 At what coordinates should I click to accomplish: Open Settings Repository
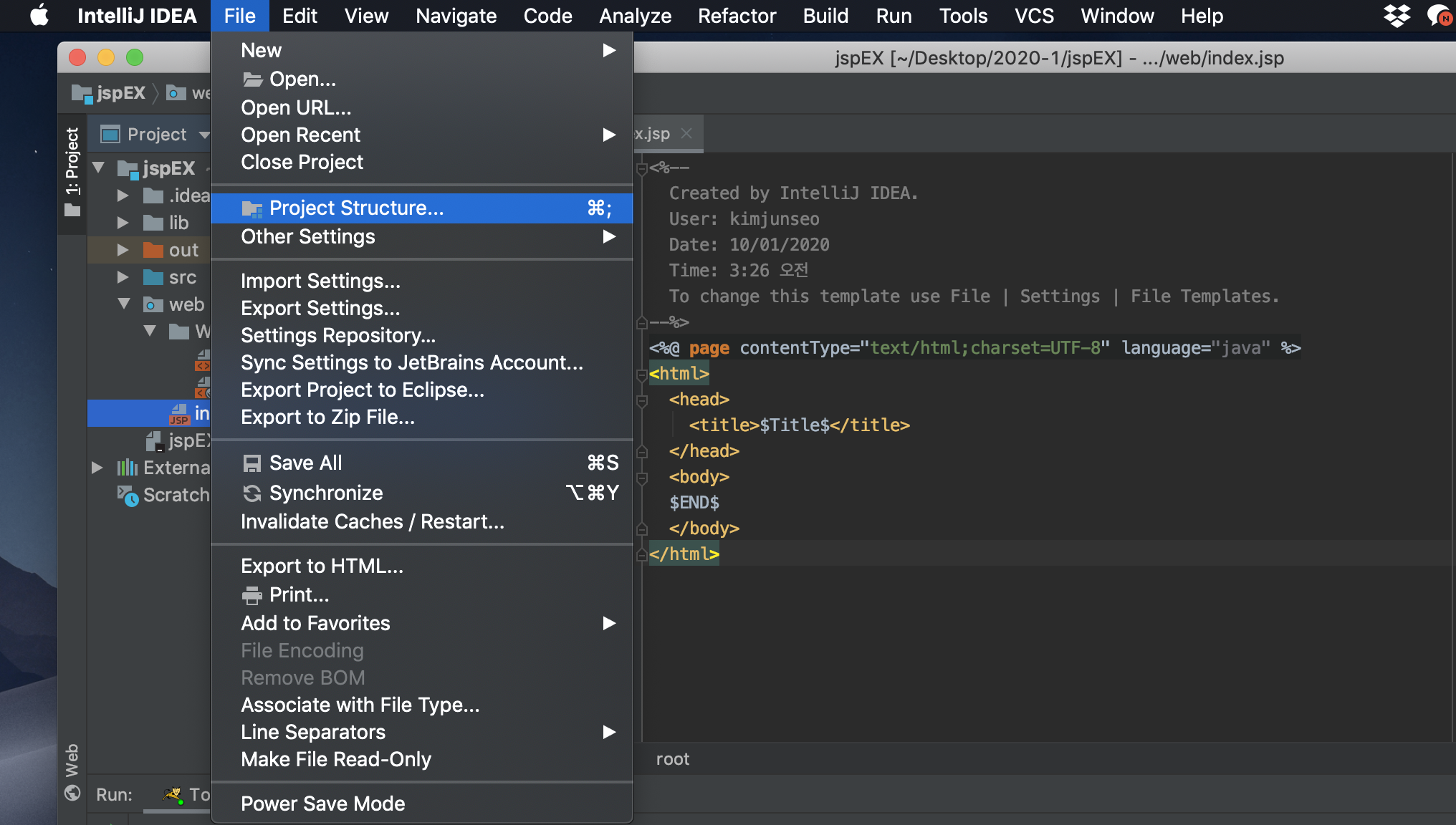pos(422,335)
